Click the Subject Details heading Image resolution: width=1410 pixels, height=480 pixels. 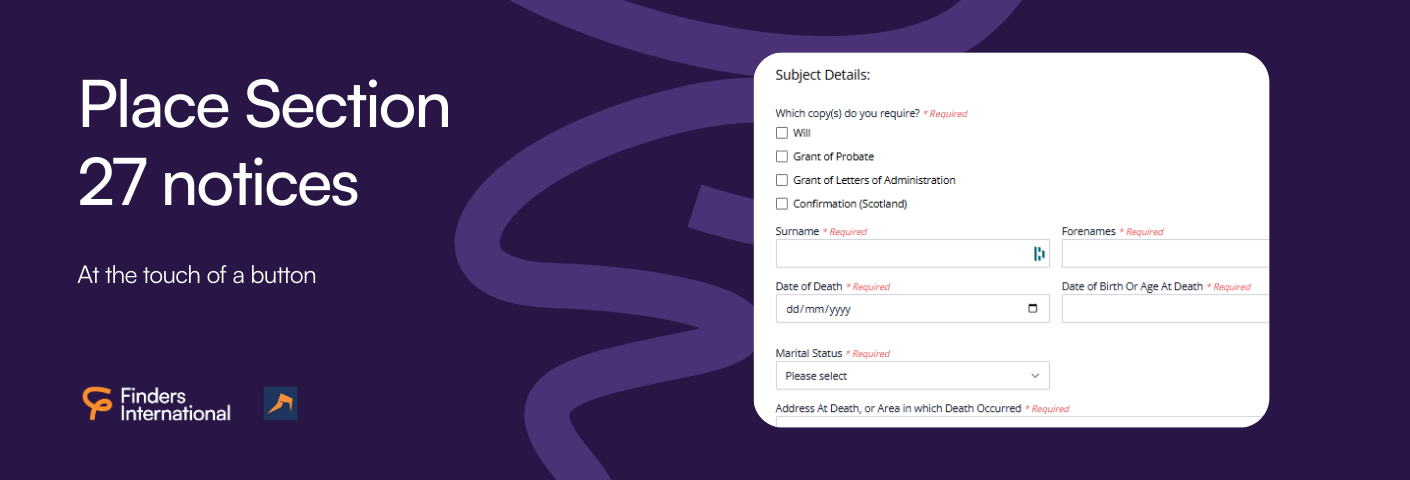823,75
